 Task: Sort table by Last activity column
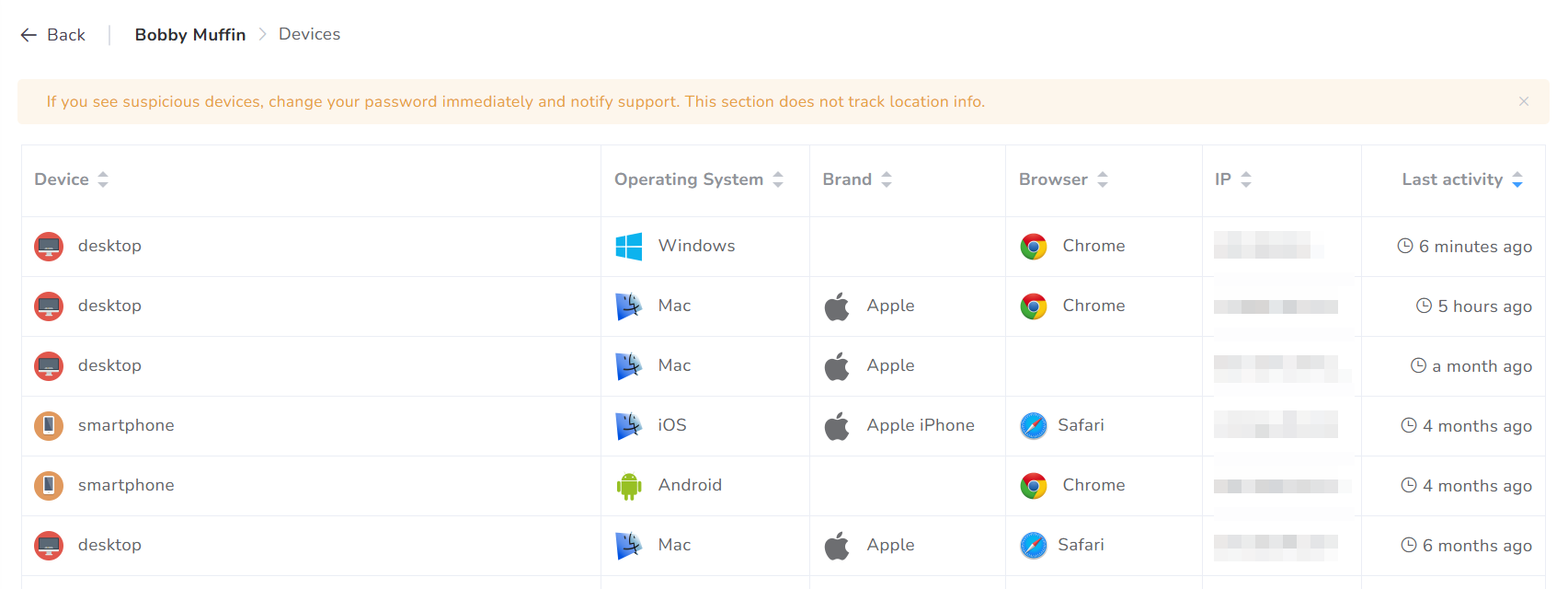(1517, 179)
